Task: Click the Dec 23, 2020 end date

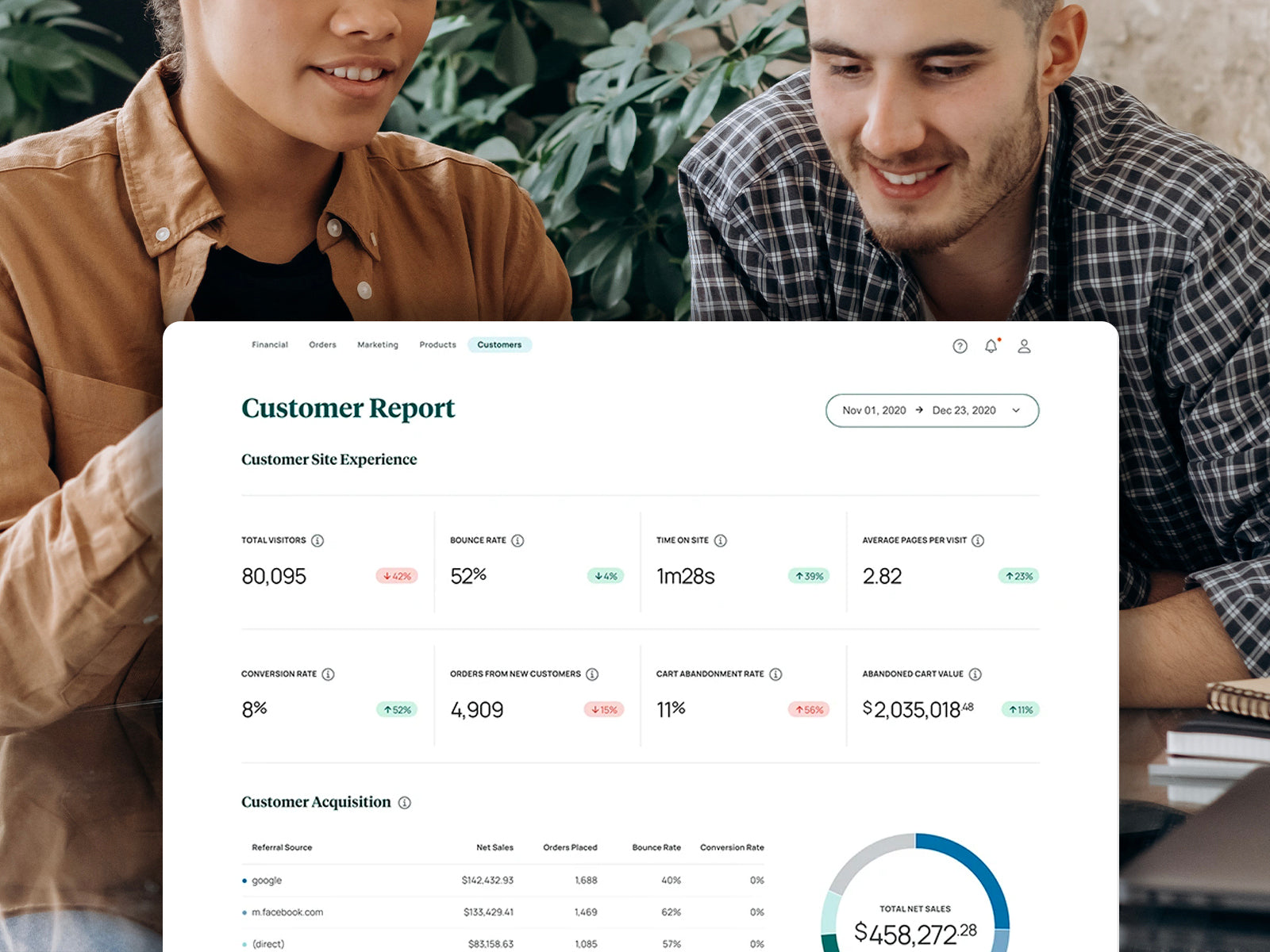Action: [964, 410]
